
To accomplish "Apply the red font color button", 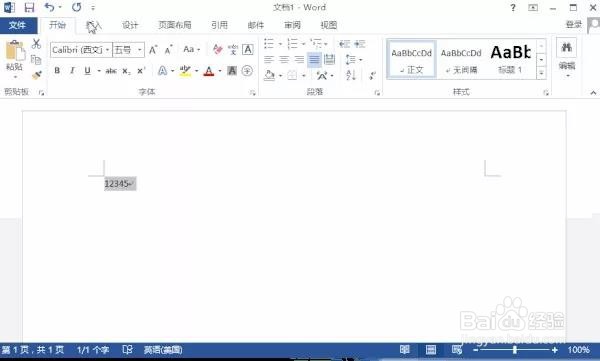I will click(x=209, y=71).
